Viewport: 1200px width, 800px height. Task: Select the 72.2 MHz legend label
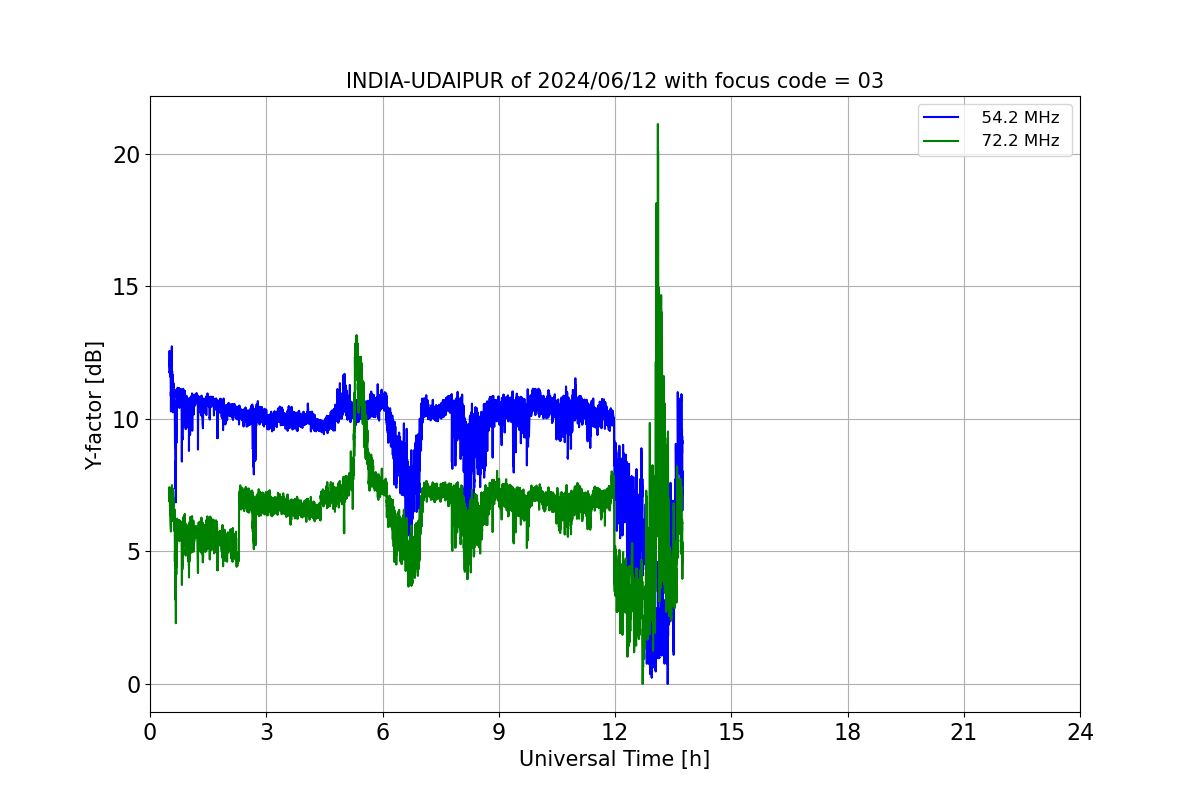(1020, 141)
